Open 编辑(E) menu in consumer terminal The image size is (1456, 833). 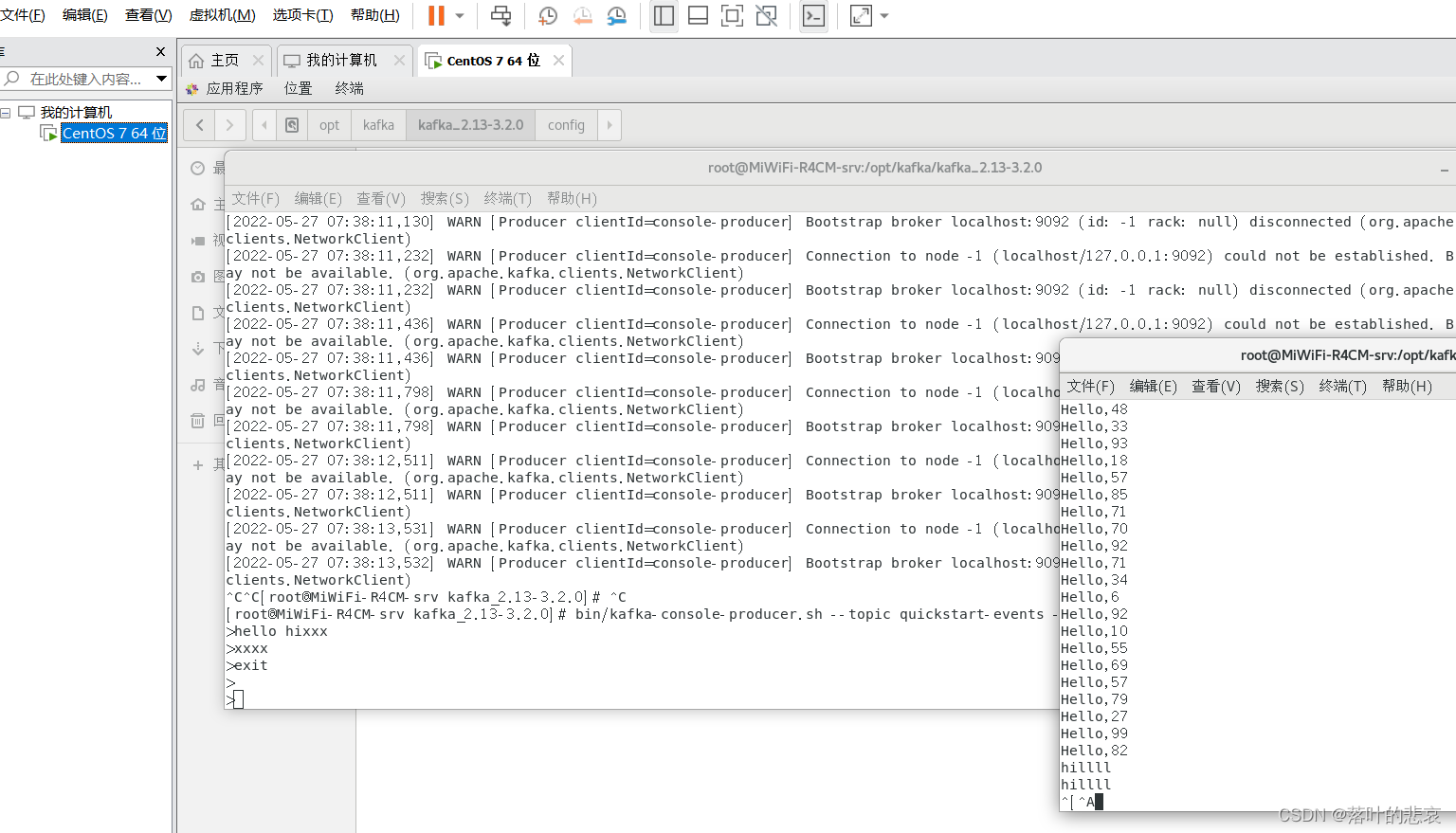point(1153,386)
